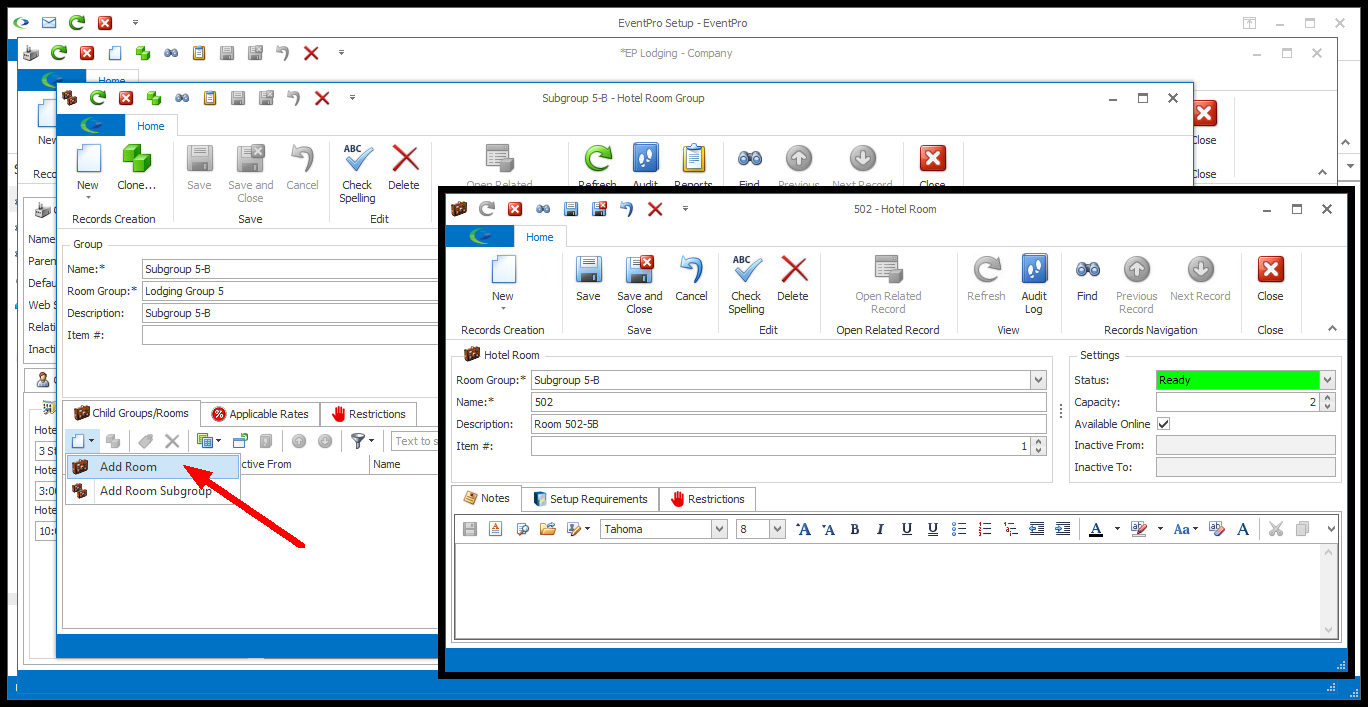Increase Capacity value with up spinner
Screen dimensions: 1368x707
click(x=1327, y=397)
